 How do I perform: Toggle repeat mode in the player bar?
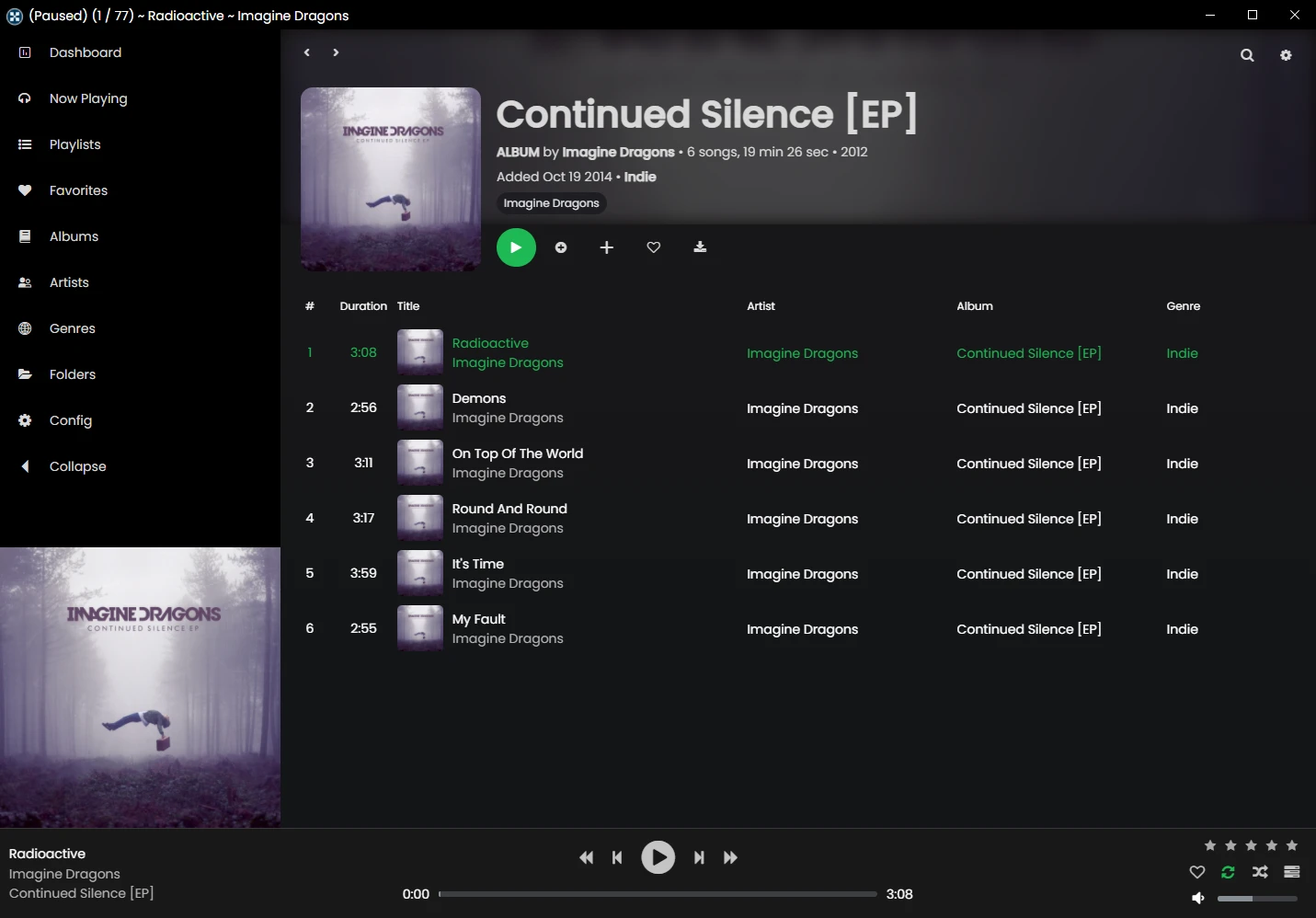click(1228, 872)
